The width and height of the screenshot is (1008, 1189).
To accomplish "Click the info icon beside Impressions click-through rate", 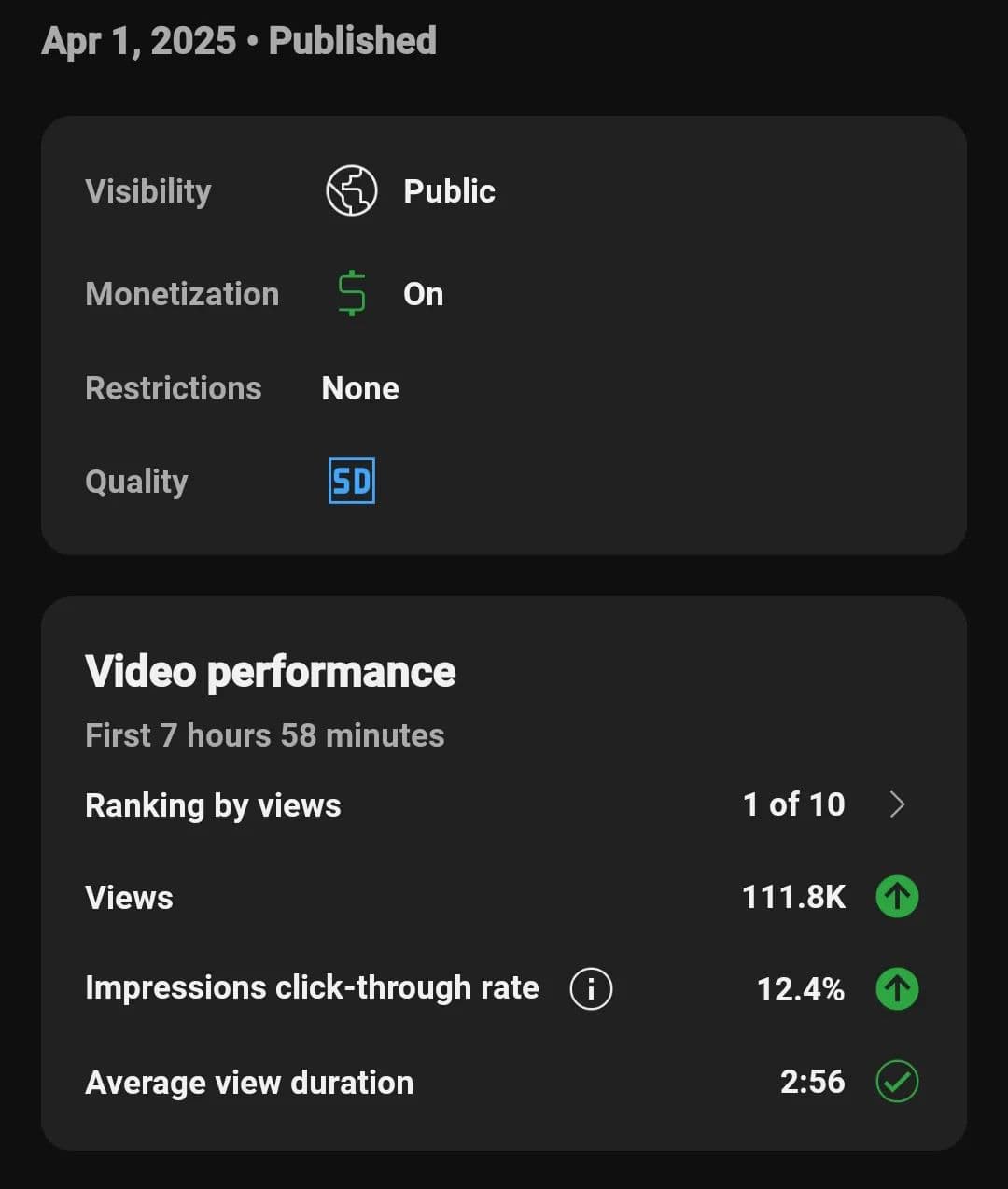I will click(590, 988).
